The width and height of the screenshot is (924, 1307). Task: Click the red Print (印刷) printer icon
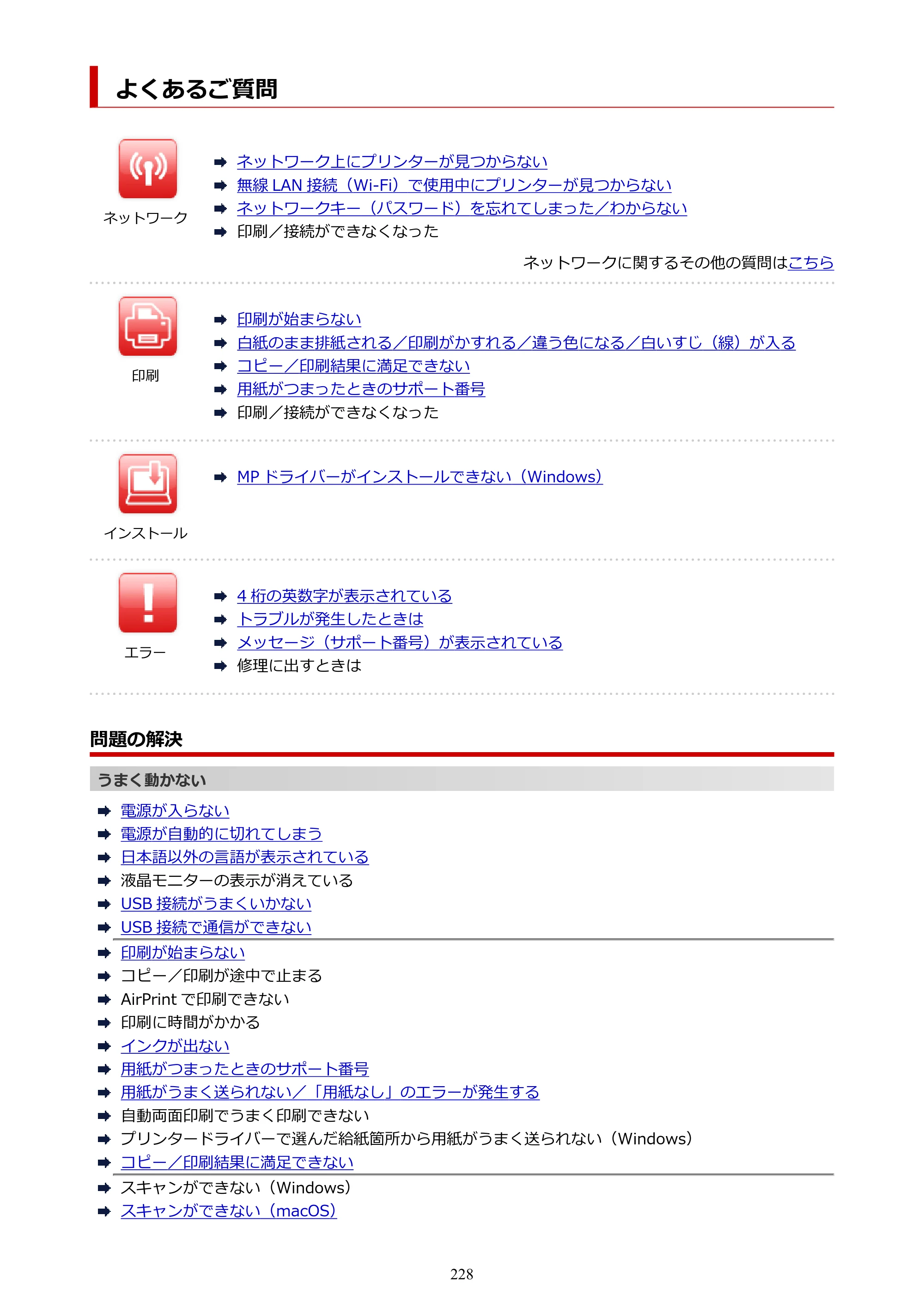point(147,326)
